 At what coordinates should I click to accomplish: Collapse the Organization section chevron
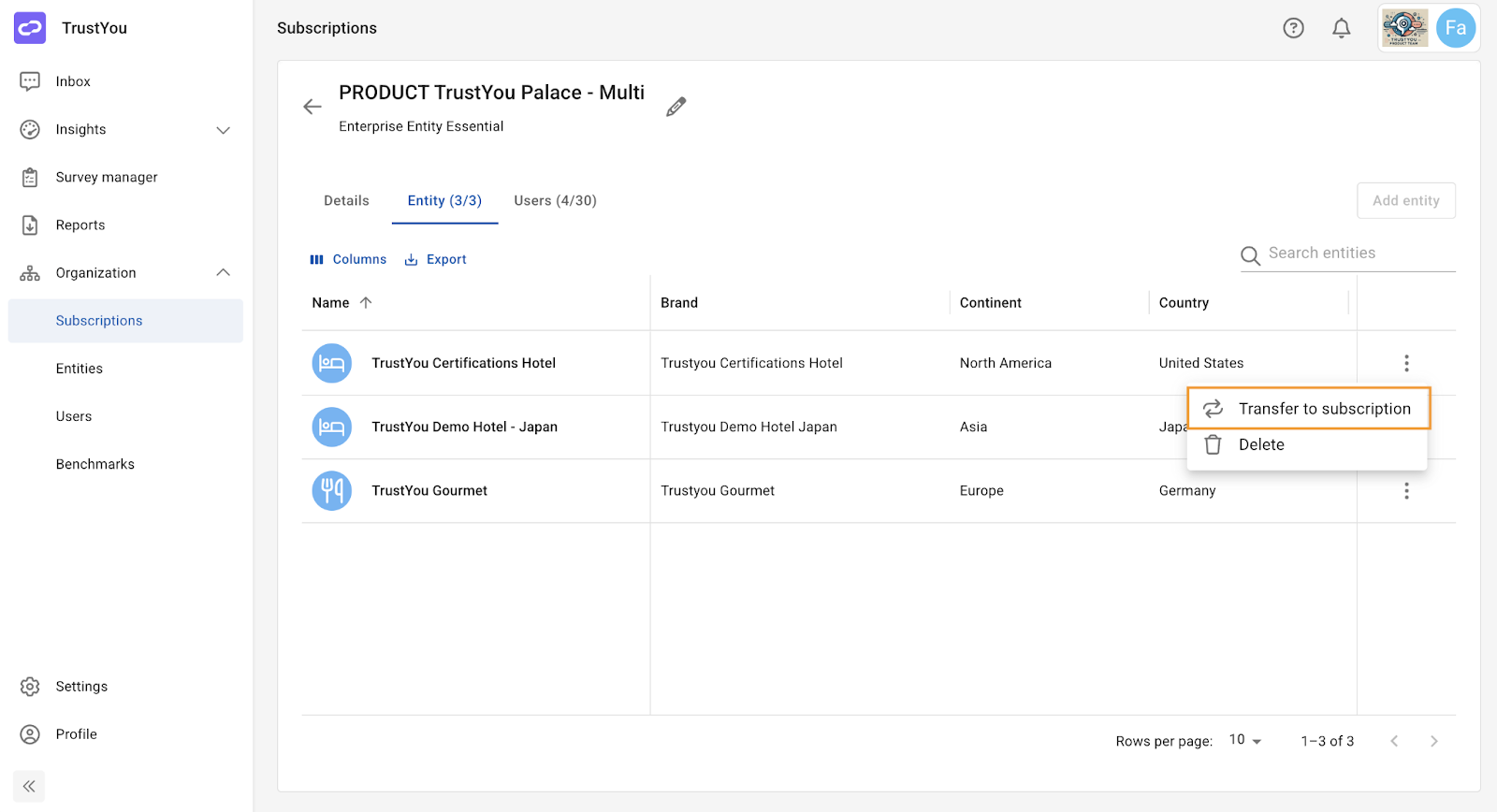click(x=223, y=272)
